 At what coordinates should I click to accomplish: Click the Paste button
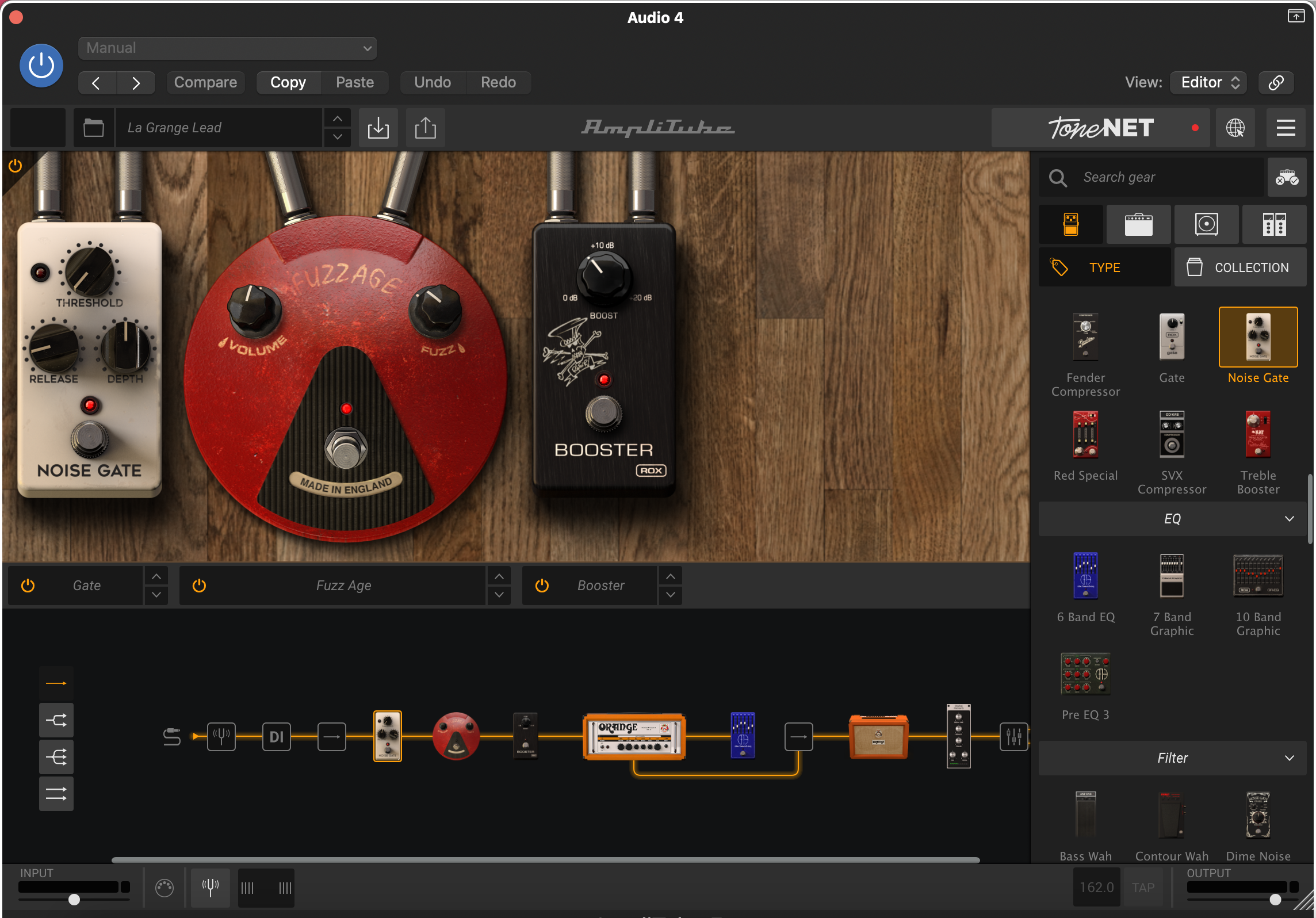355,82
